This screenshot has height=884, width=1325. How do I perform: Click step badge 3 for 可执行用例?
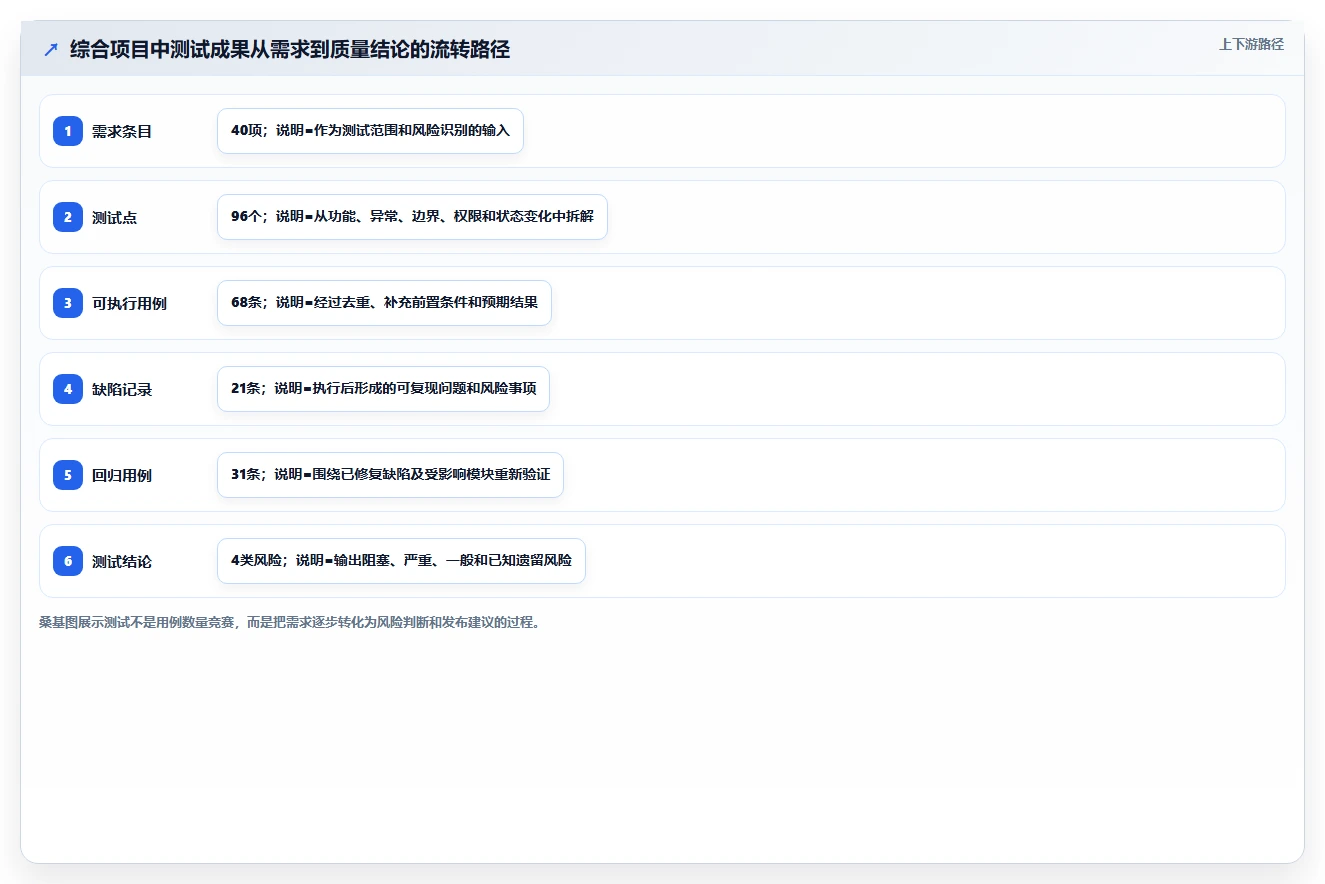68,303
